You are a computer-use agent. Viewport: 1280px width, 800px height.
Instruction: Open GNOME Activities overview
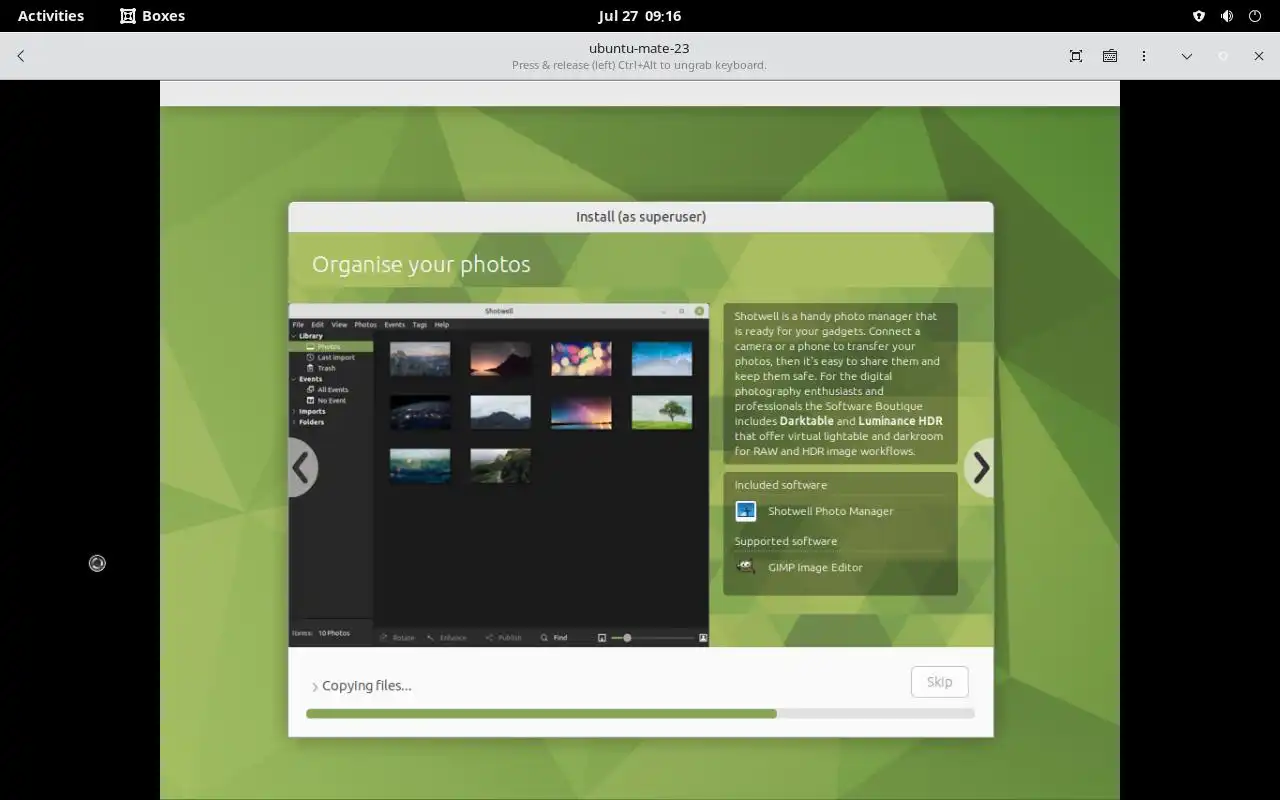pos(51,16)
